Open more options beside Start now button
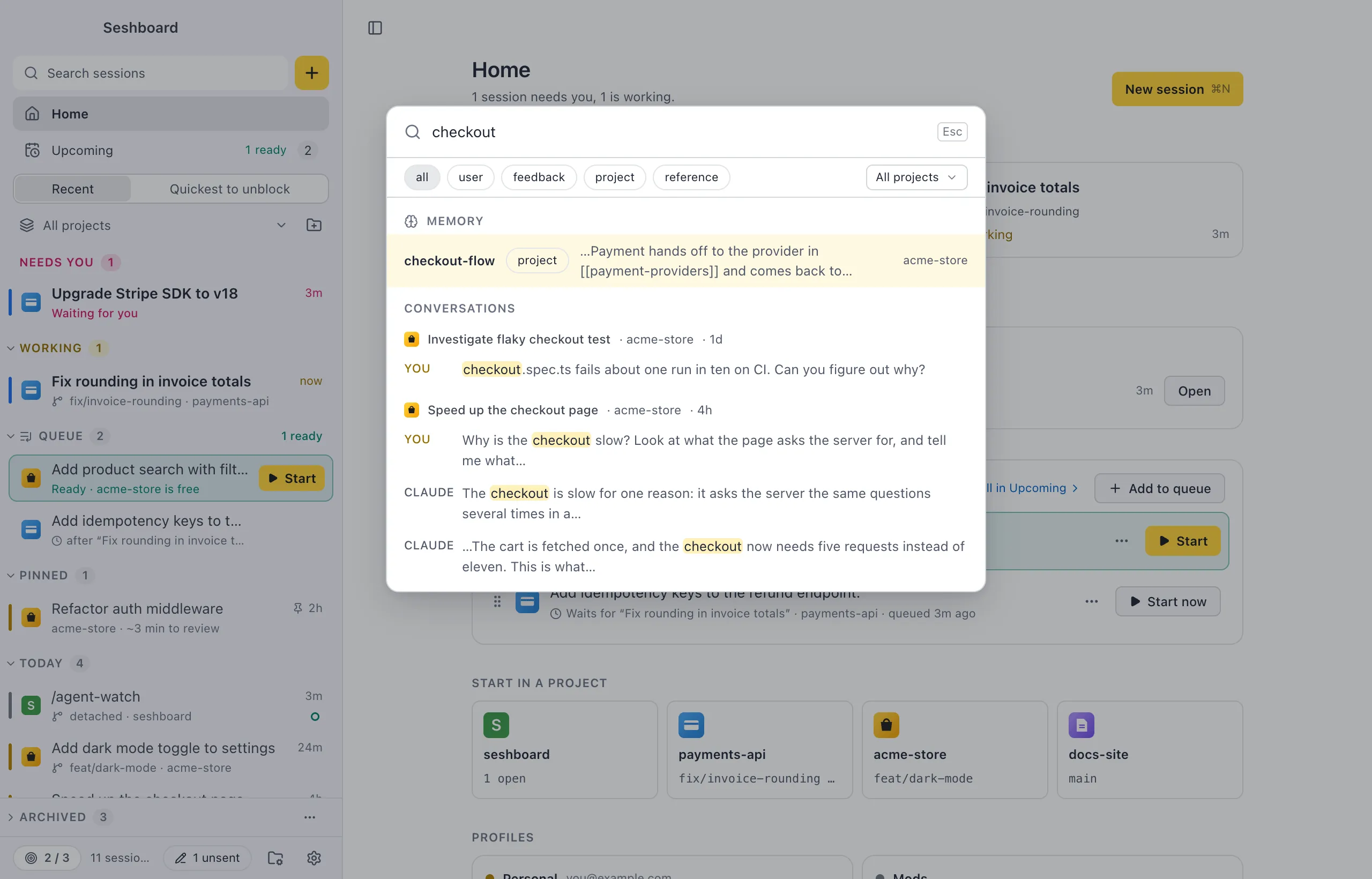The height and width of the screenshot is (879, 1372). [x=1092, y=601]
